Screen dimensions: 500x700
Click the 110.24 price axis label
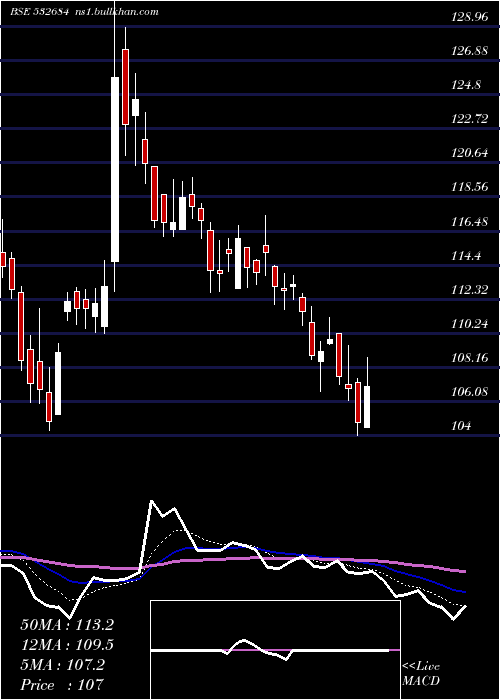click(470, 324)
